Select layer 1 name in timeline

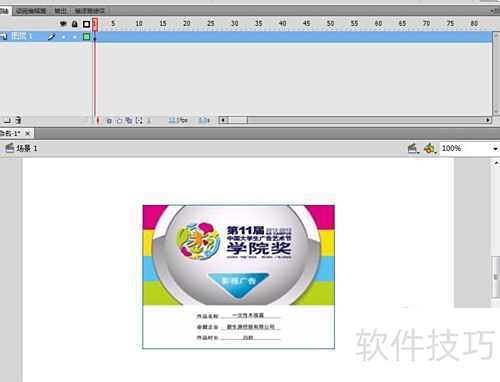tap(22, 36)
